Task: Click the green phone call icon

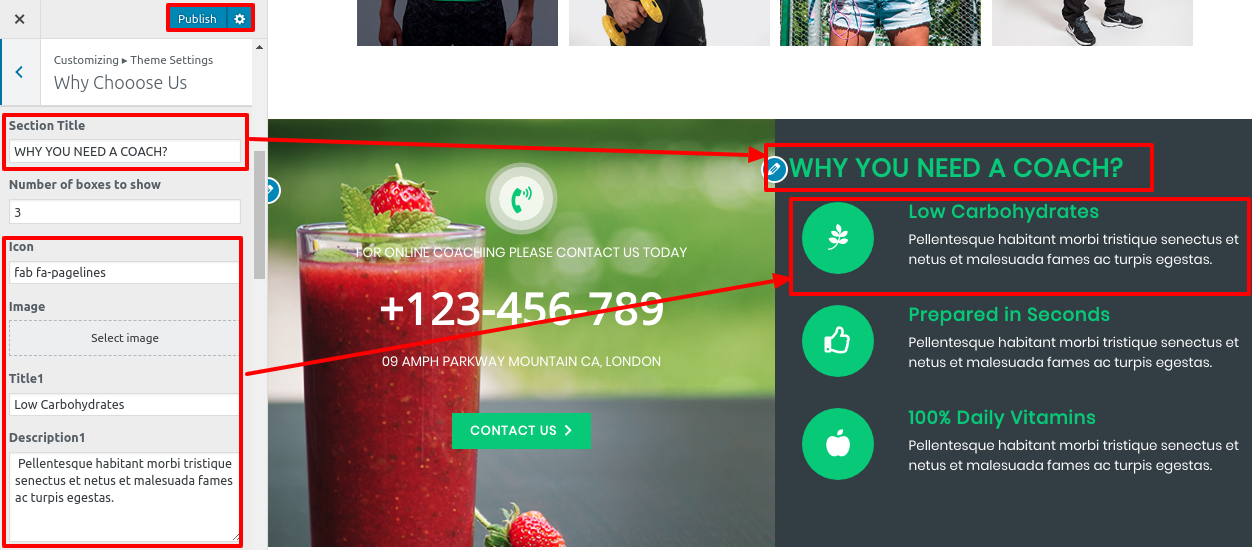Action: [x=521, y=198]
